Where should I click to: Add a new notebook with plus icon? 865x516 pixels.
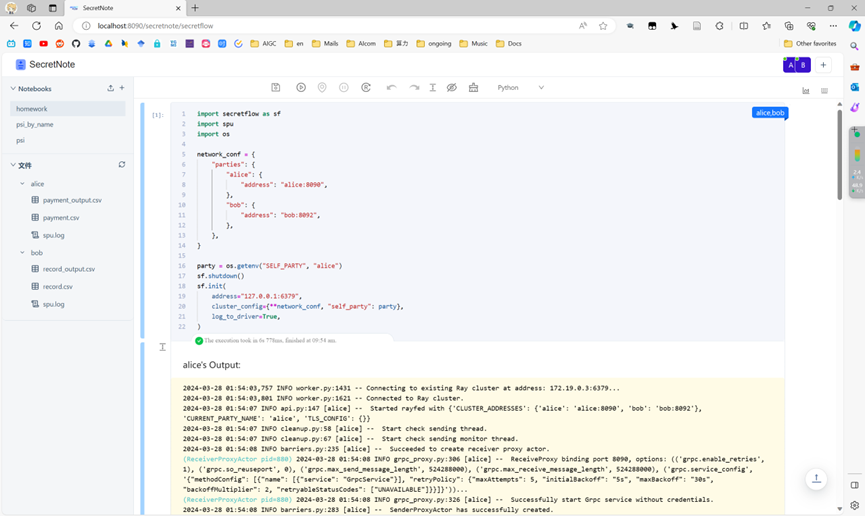tap(122, 89)
